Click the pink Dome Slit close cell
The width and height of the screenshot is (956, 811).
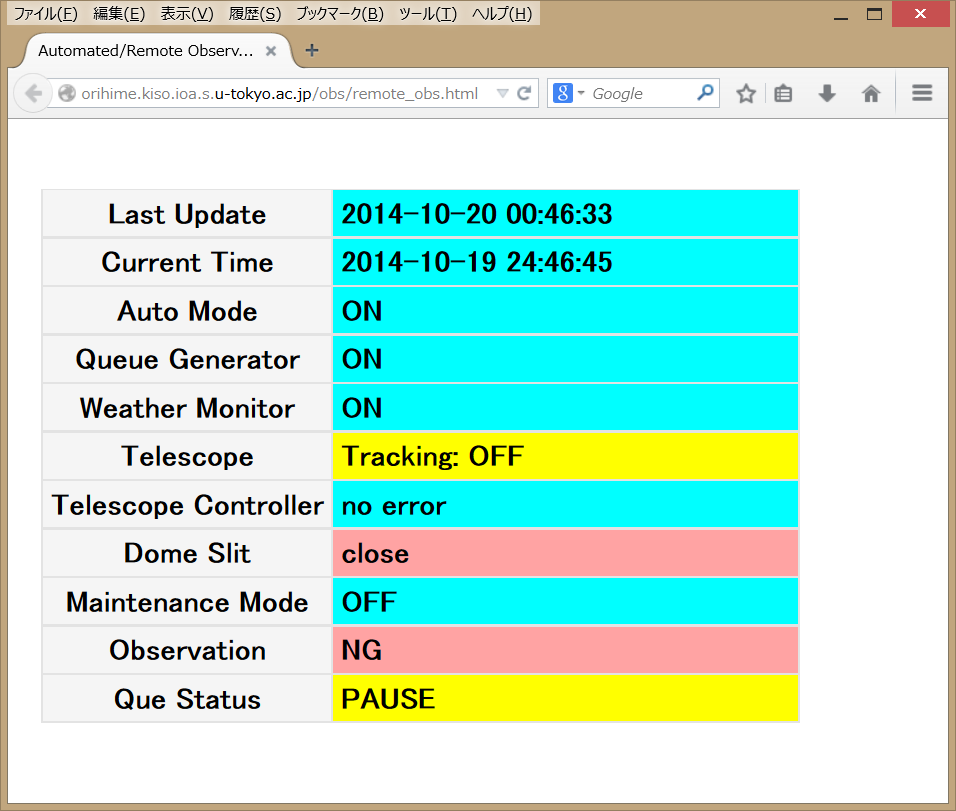(x=565, y=554)
